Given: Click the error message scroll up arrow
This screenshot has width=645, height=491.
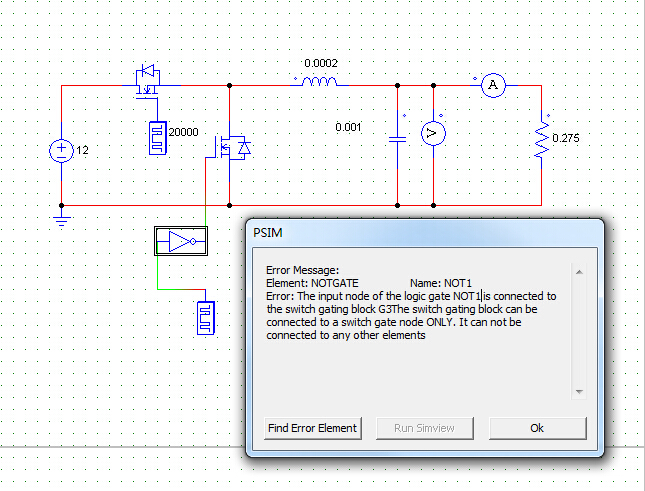Looking at the screenshot, I should tap(579, 272).
